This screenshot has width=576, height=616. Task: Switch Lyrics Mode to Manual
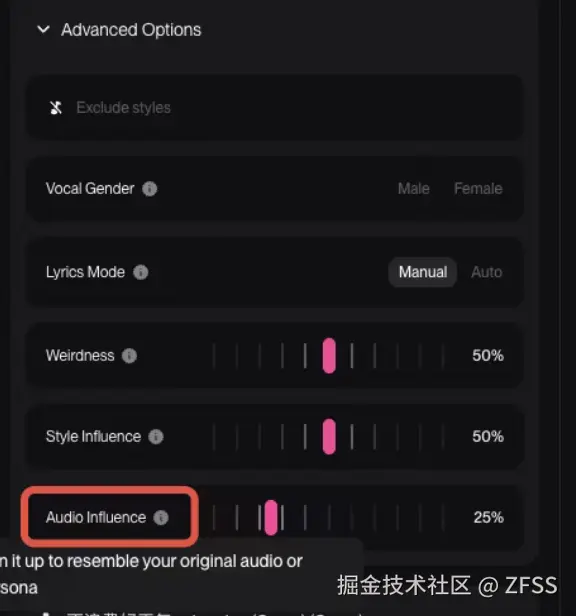422,272
